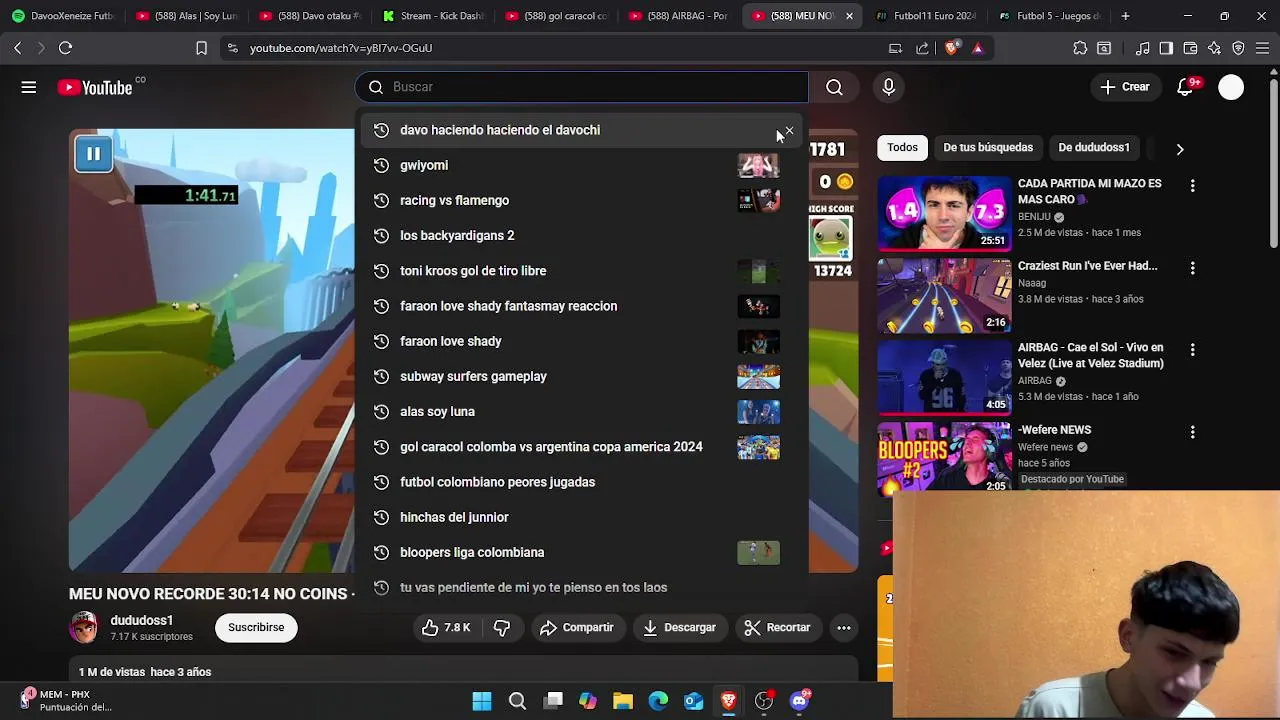Go back in the browser
The width and height of the screenshot is (1280, 720).
(18, 48)
